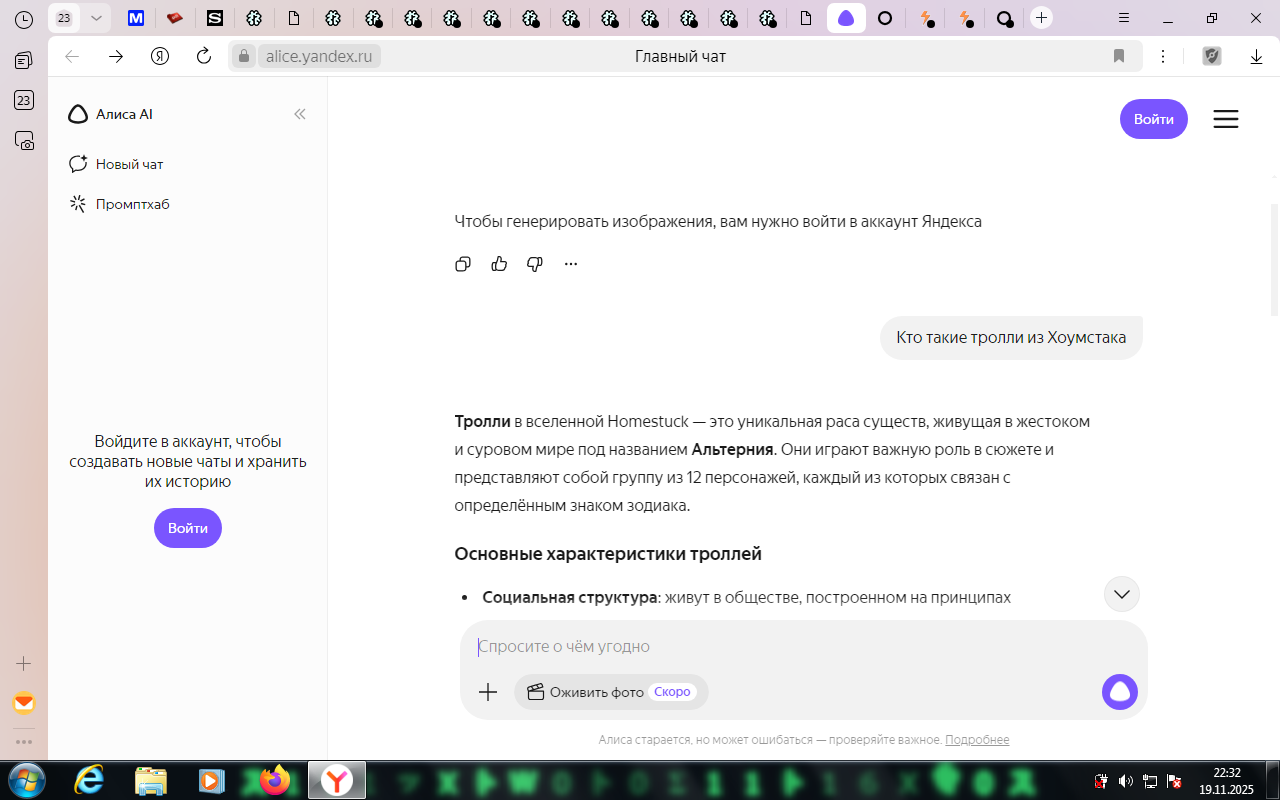
Task: Start a Новый чат
Action: [x=116, y=164]
